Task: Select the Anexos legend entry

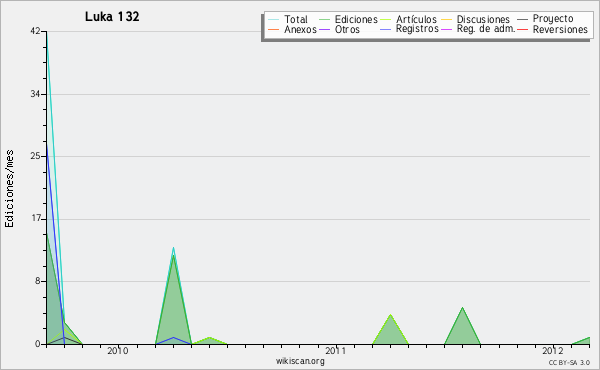Action: (x=300, y=29)
